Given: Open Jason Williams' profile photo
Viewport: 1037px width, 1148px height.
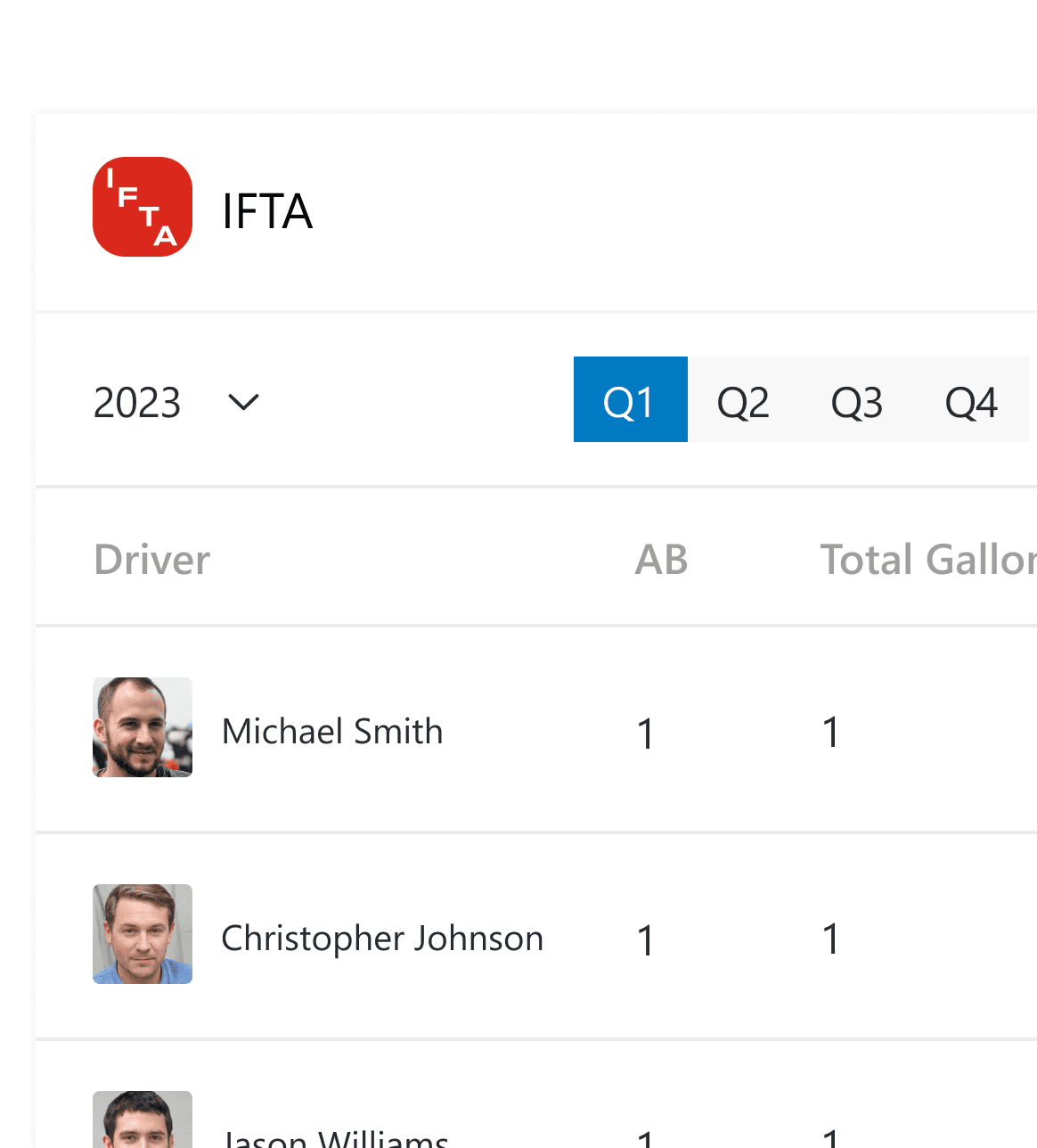Looking at the screenshot, I should click(143, 1119).
